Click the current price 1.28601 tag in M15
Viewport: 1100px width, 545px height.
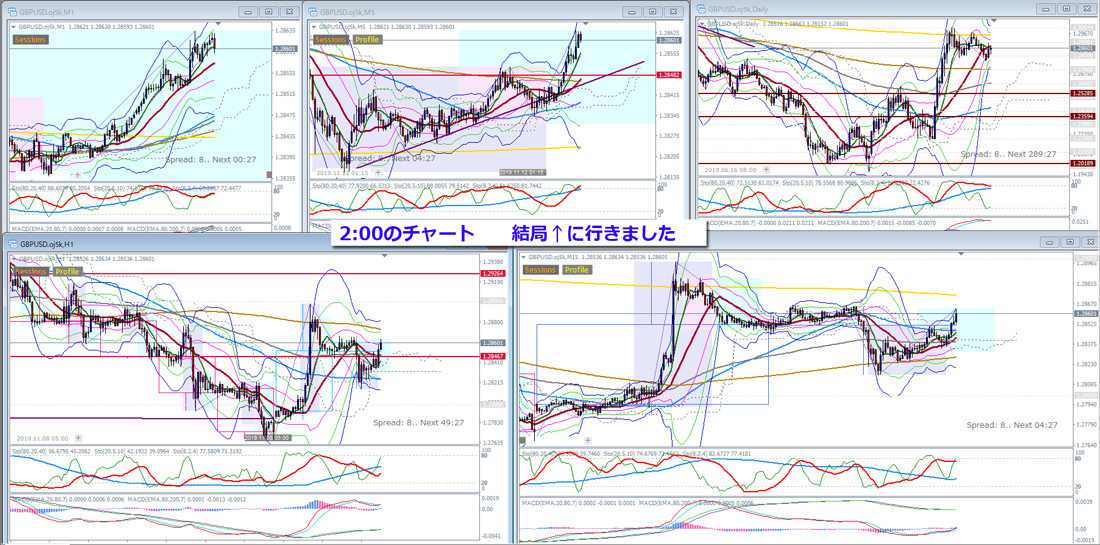click(x=1085, y=314)
